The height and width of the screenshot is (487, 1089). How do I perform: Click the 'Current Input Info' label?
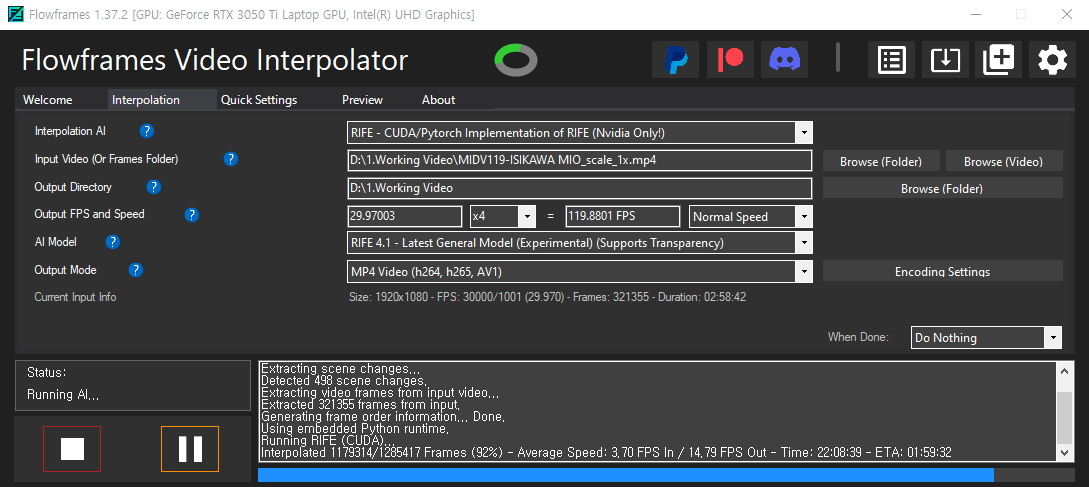pos(75,297)
